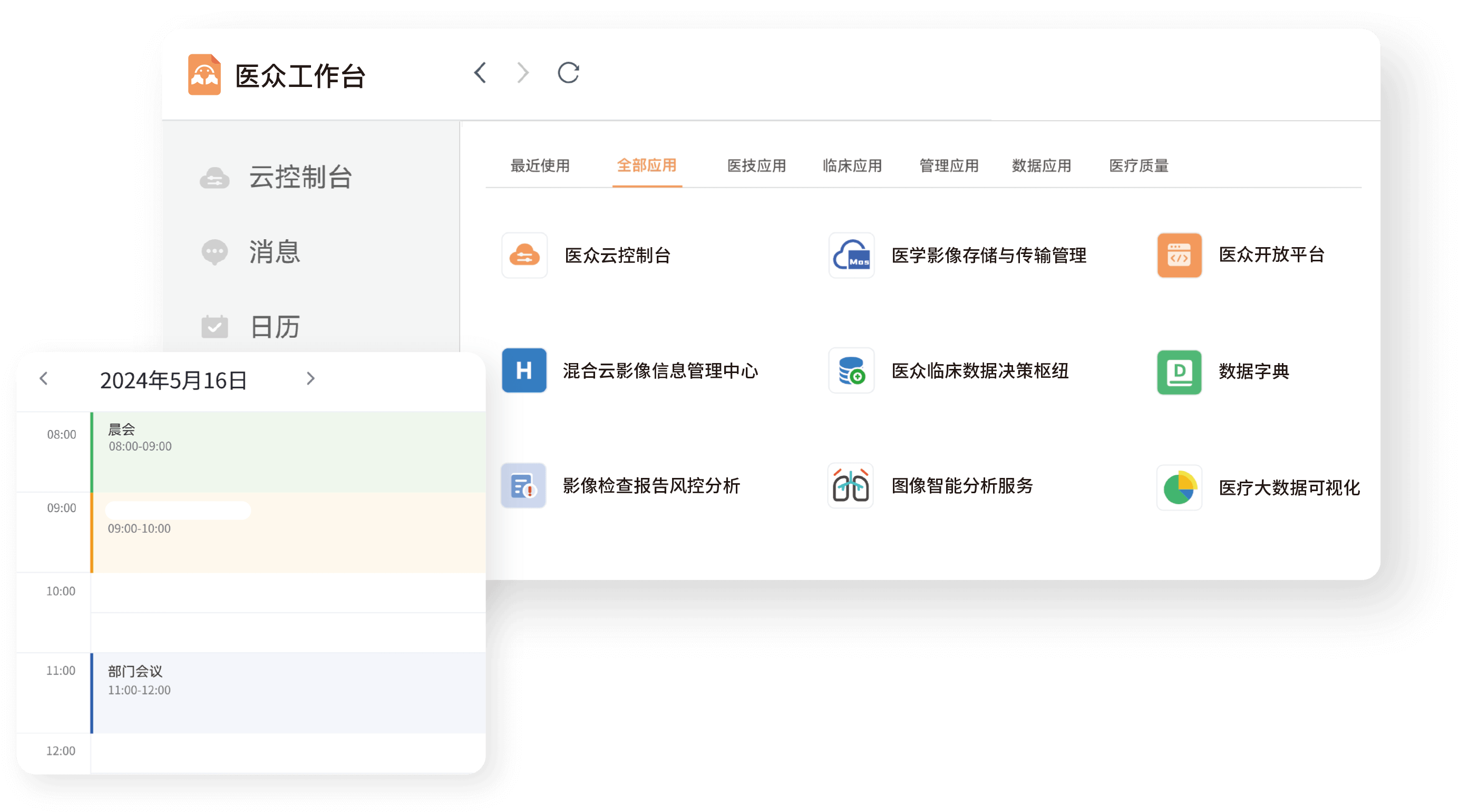1459x812 pixels.
Task: Open the 影像检查报告风控分析 app icon
Action: [x=523, y=486]
